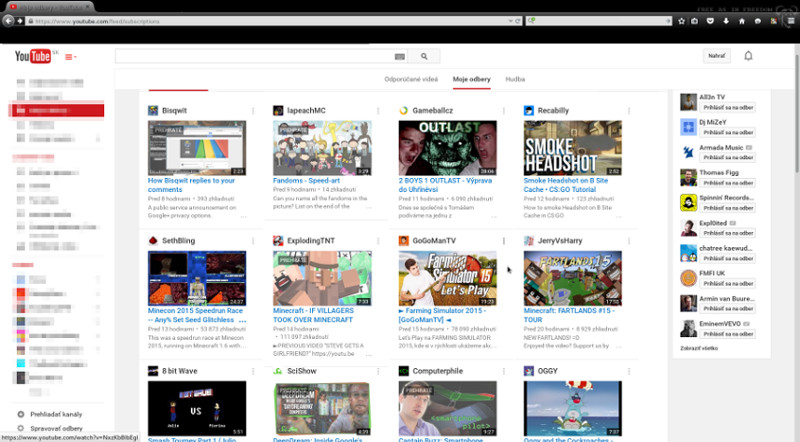The width and height of the screenshot is (800, 442).
Task: Subscribe to Thomas Figg channel
Action: click(728, 183)
